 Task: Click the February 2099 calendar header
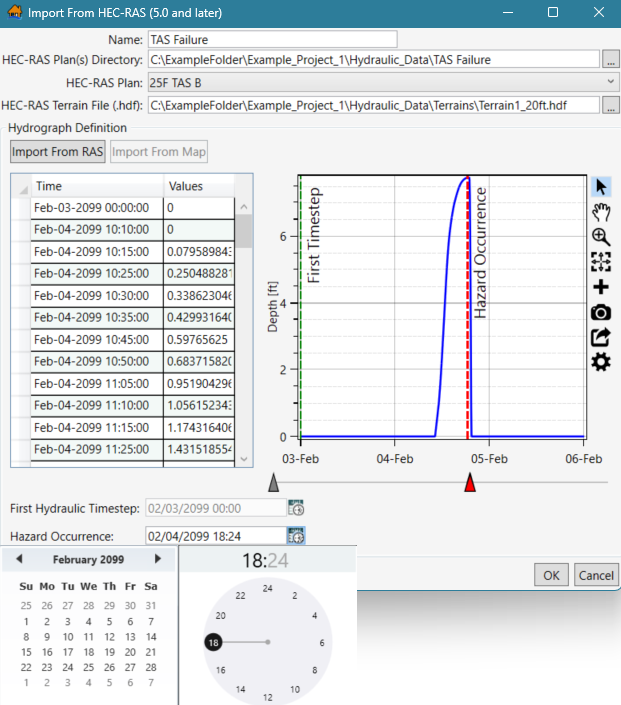click(88, 559)
